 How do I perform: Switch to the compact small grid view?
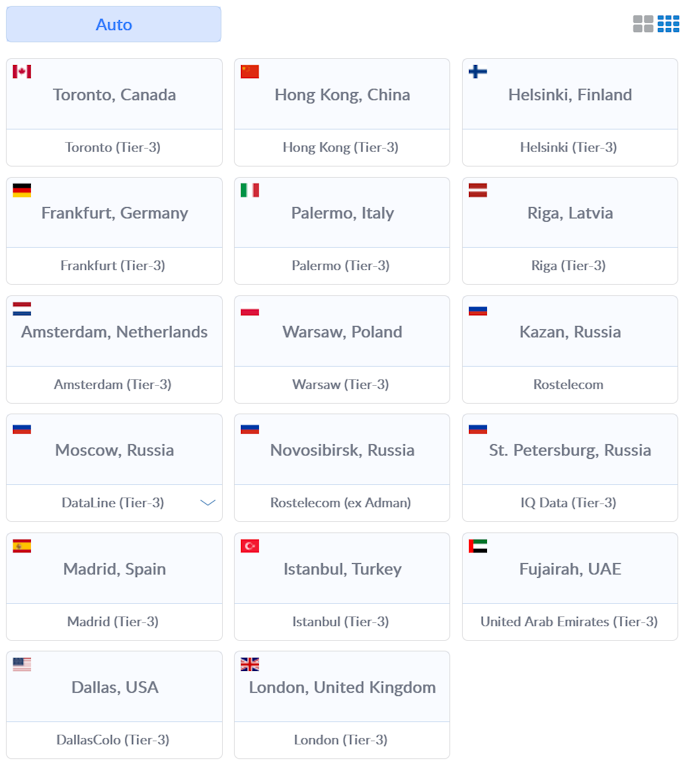[x=668, y=24]
